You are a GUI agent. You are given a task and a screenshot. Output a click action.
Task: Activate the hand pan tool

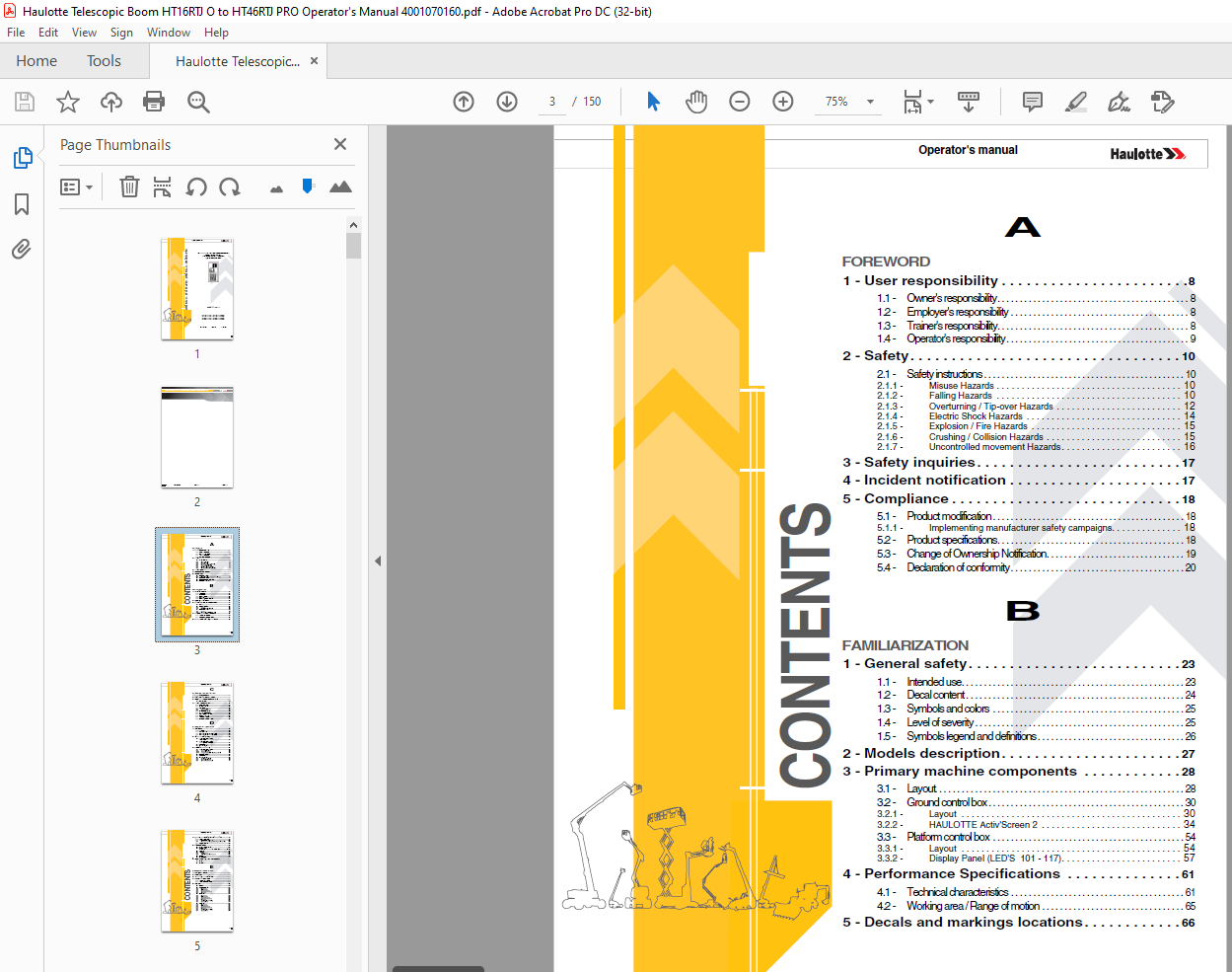696,102
